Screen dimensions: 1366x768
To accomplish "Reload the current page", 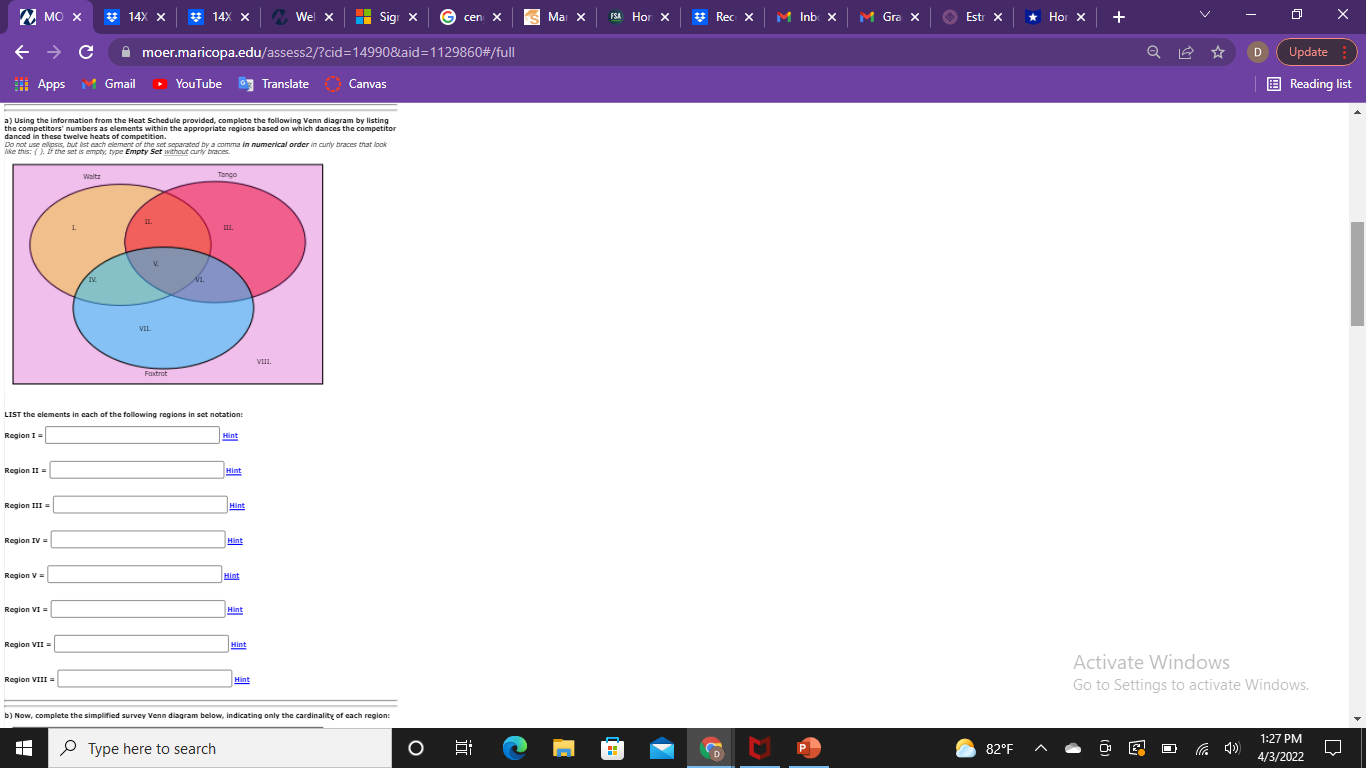I will coord(86,52).
